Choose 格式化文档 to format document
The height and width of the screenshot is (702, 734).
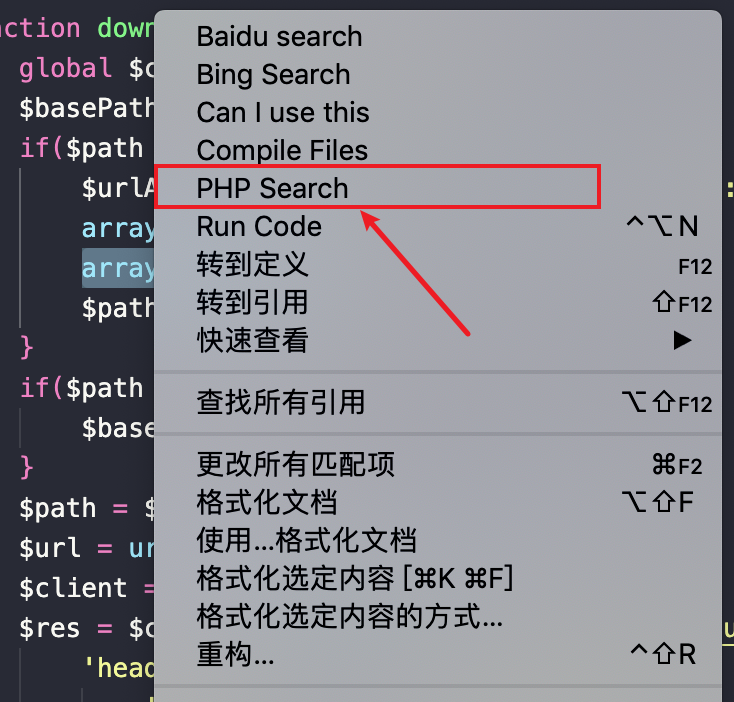pyautogui.click(x=438, y=502)
